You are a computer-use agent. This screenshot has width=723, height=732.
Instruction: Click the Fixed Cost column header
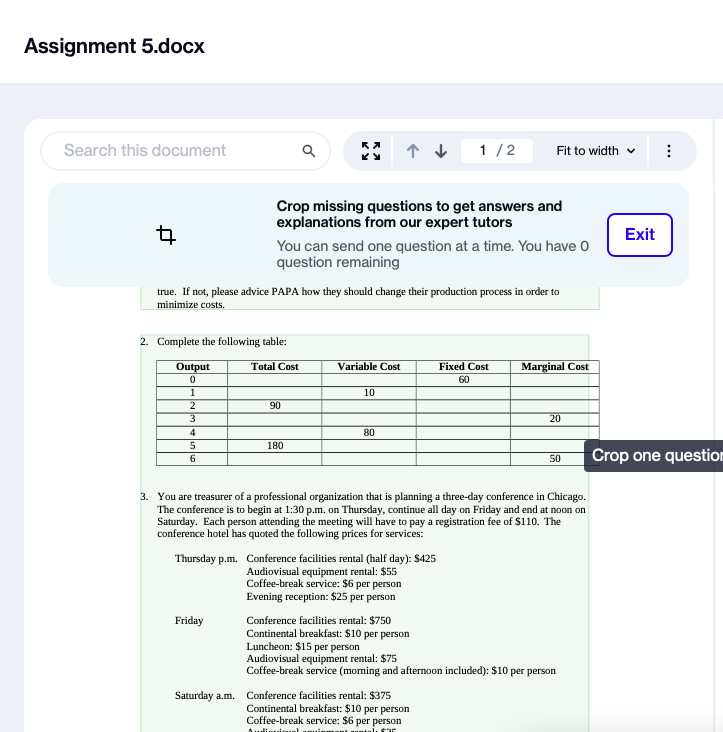tap(463, 366)
